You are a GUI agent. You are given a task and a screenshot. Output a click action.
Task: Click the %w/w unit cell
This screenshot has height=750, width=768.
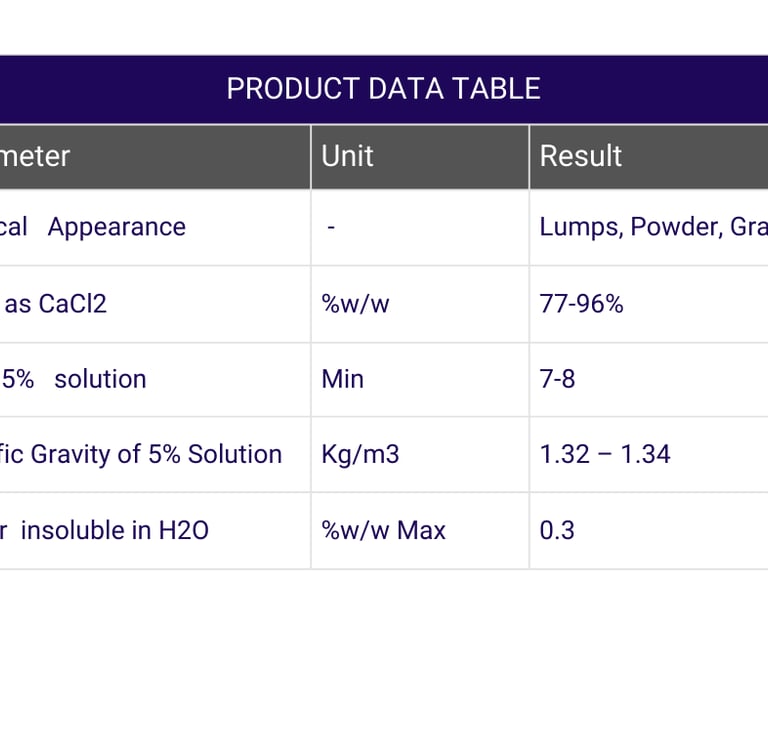pos(355,303)
